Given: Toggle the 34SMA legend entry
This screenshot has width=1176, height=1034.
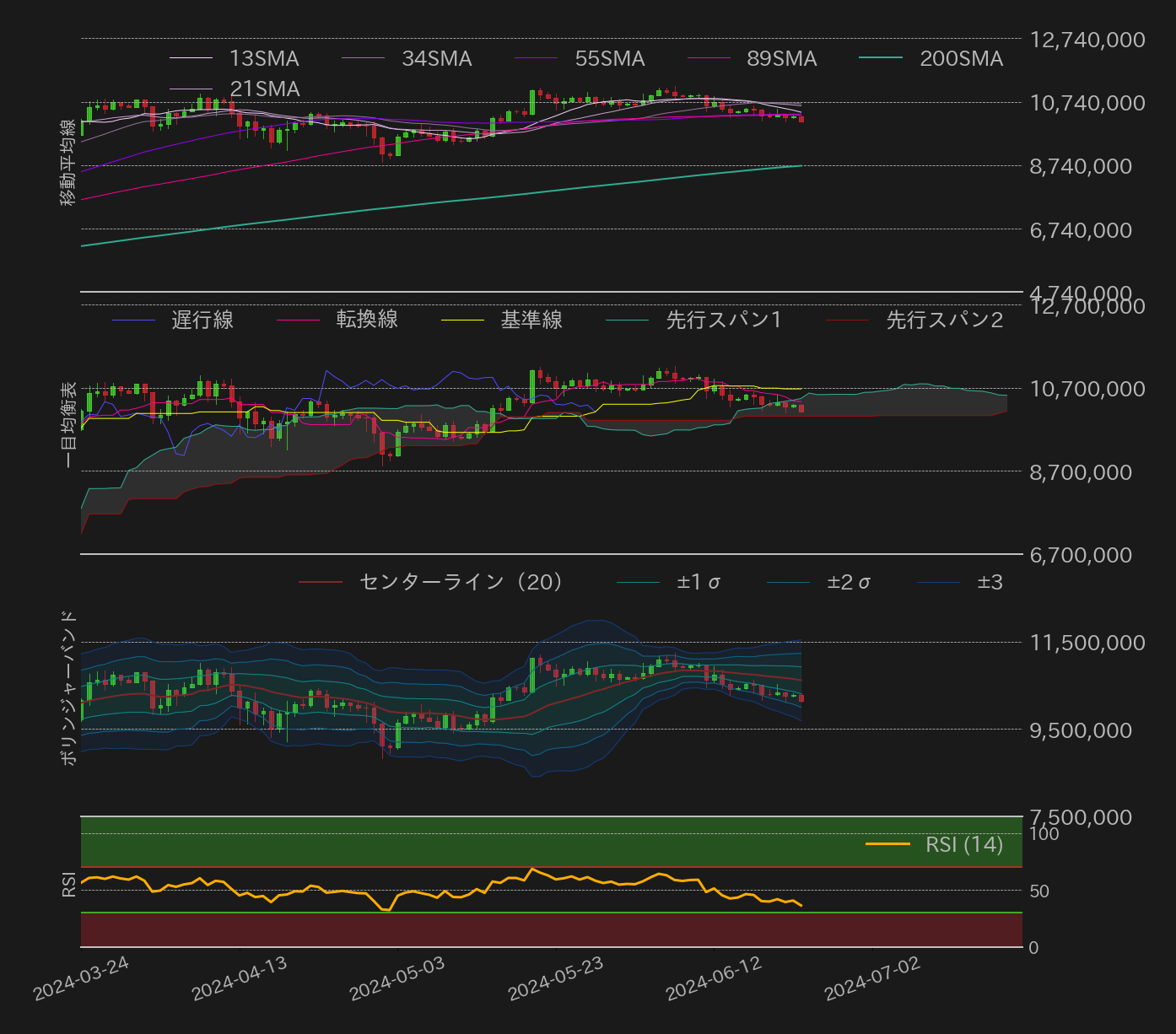Looking at the screenshot, I should coord(407,58).
